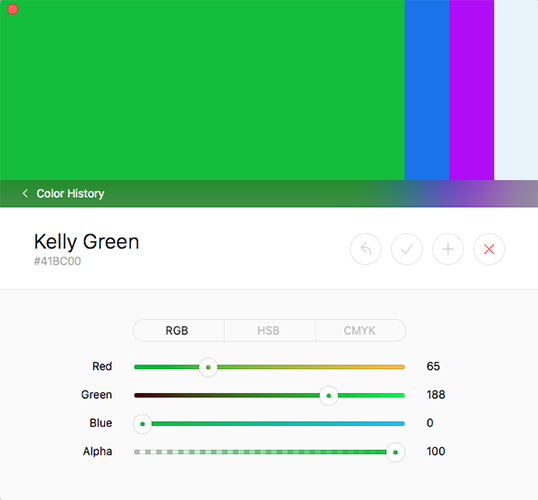Select the pale light-blue history swatch

tap(516, 90)
